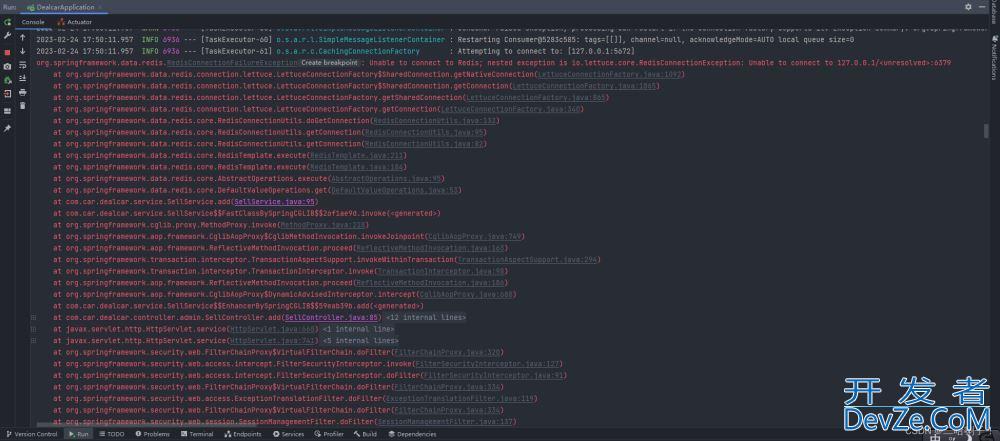
Task: Click the print console output icon
Action: [x=23, y=92]
